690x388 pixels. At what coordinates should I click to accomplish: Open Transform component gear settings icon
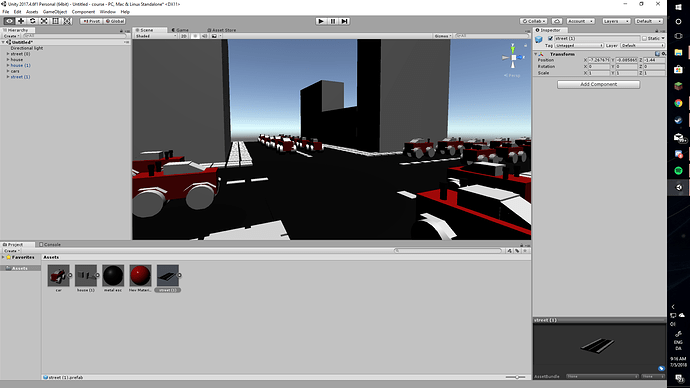pyautogui.click(x=663, y=54)
